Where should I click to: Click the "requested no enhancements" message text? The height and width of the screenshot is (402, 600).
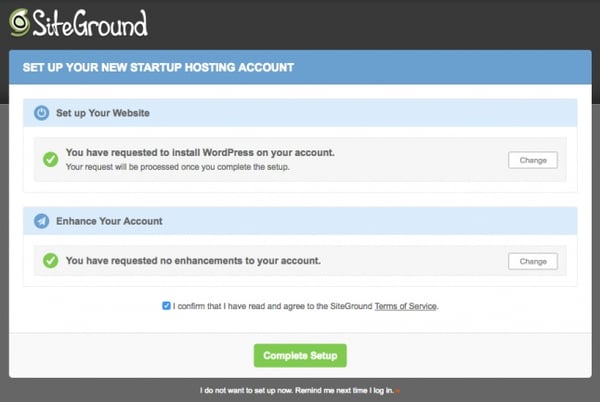coord(192,260)
